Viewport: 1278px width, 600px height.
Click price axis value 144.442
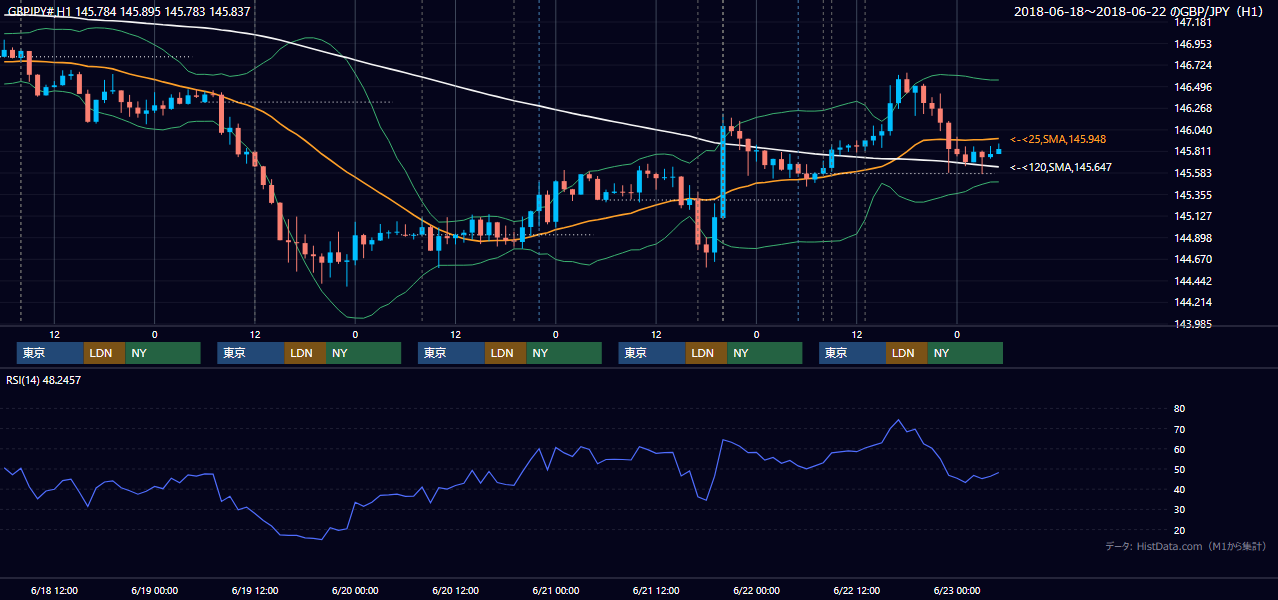1193,281
